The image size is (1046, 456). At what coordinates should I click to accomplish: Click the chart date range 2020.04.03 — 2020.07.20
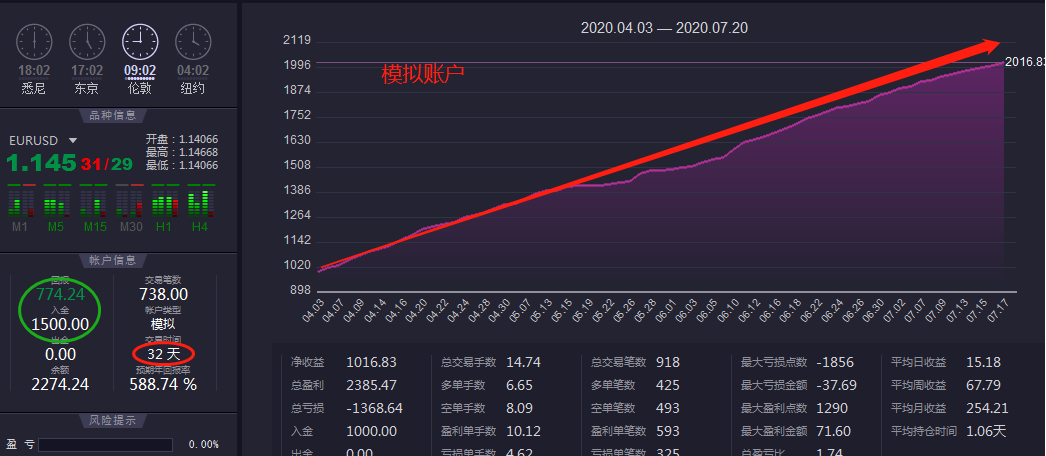point(664,28)
